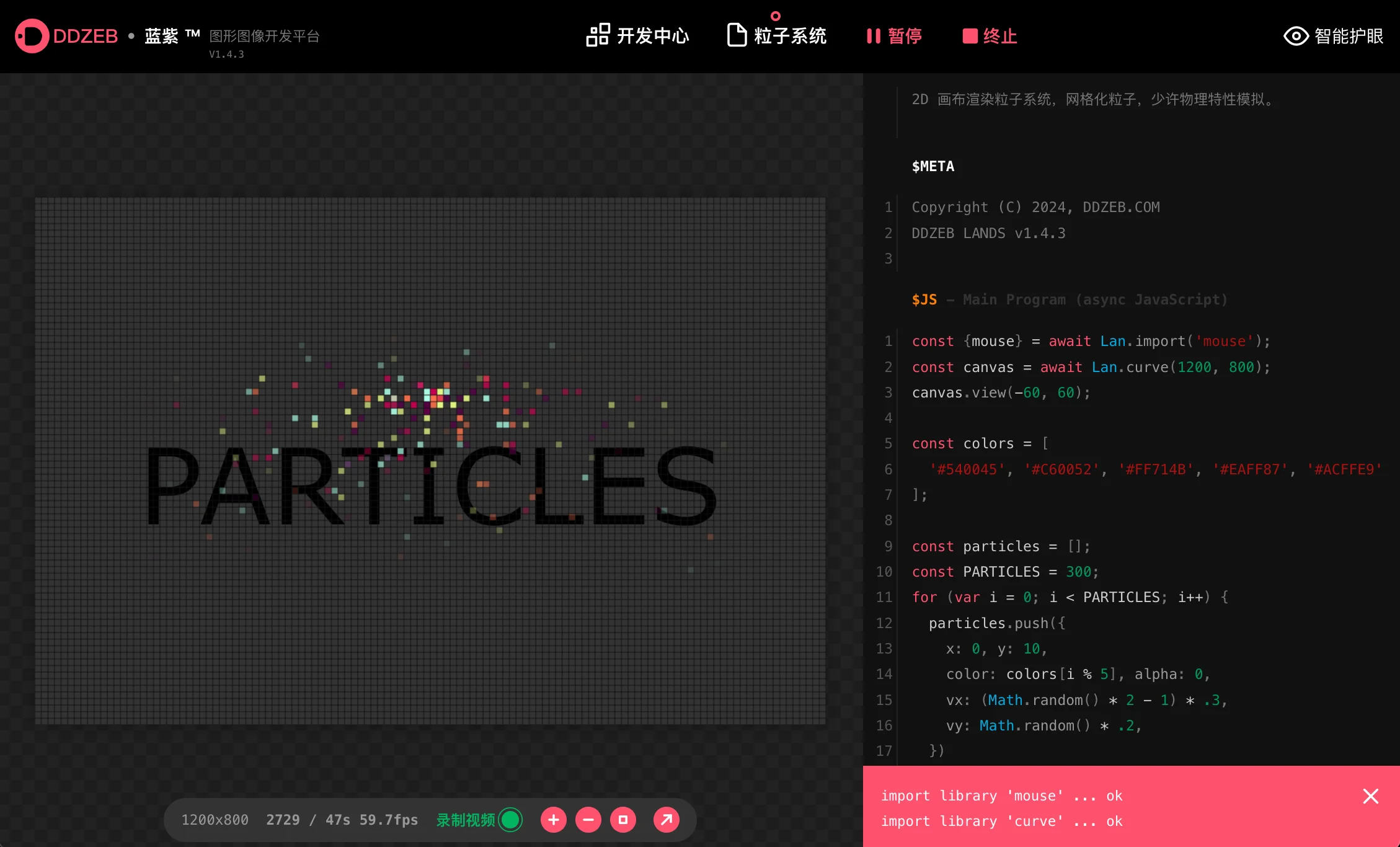The width and height of the screenshot is (1400, 847).
Task: Stop the program with 终止
Action: (990, 36)
